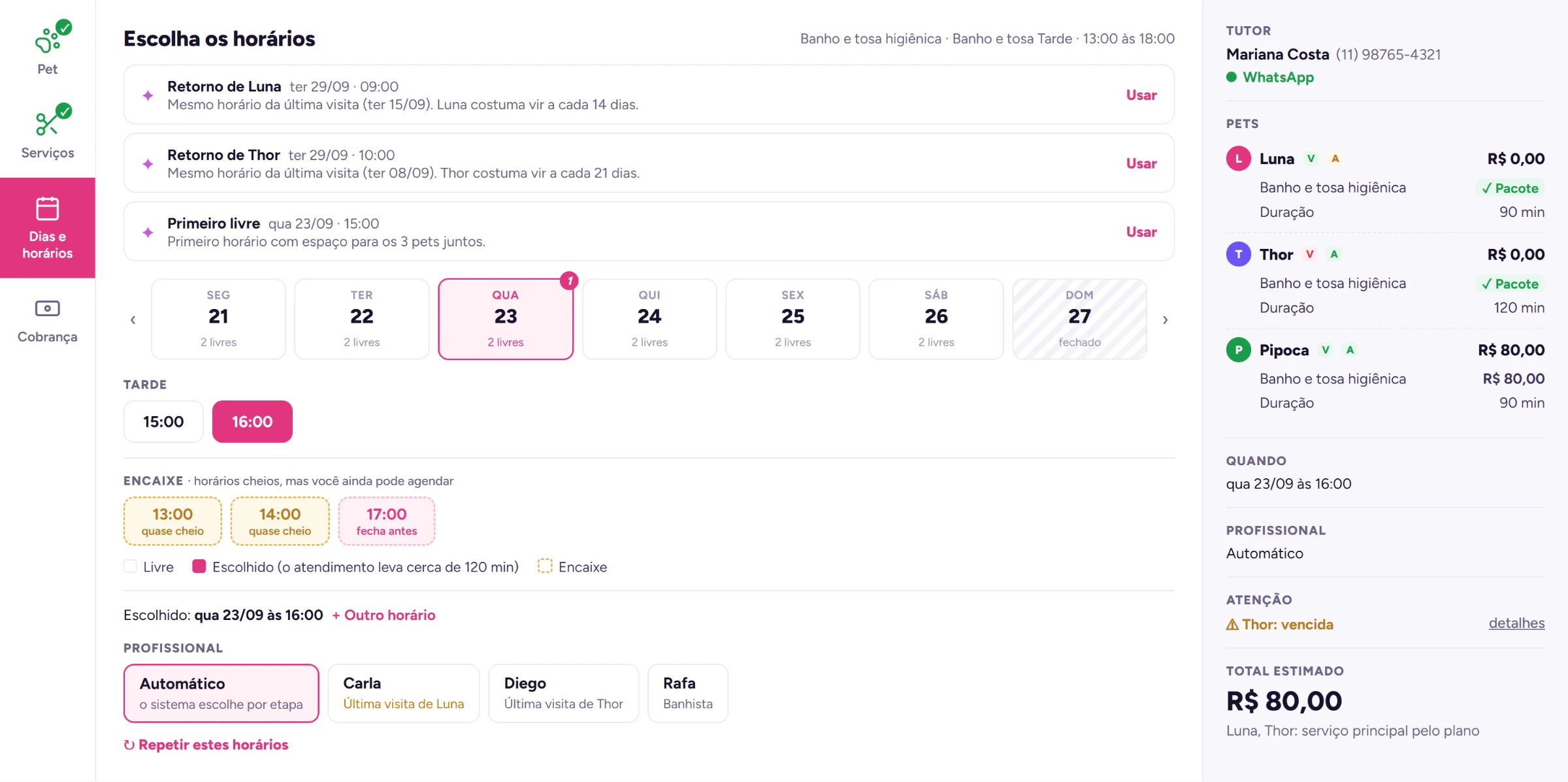Click Pipoca's green P avatar
1568x782 pixels.
1238,350
